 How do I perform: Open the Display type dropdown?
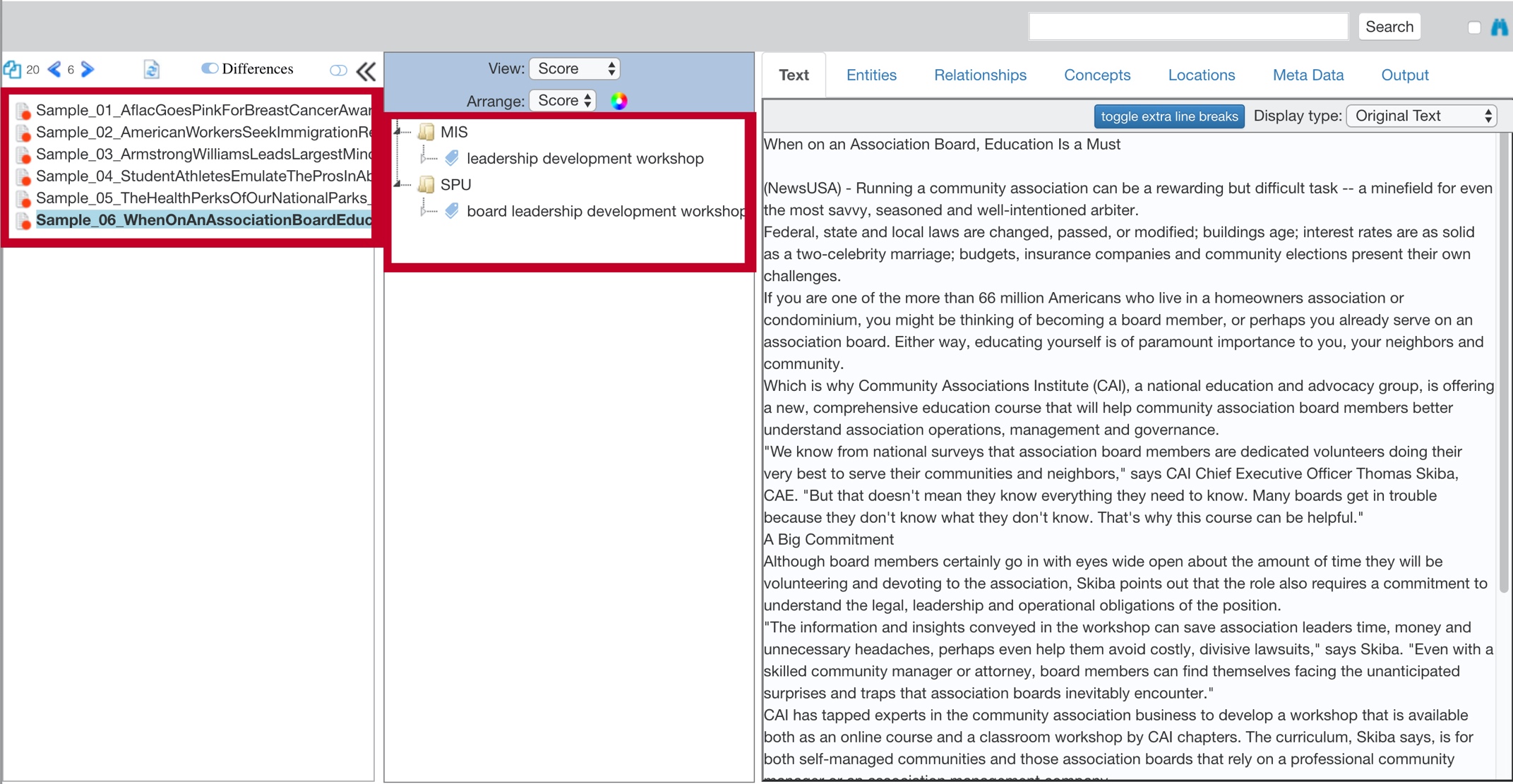point(1423,116)
